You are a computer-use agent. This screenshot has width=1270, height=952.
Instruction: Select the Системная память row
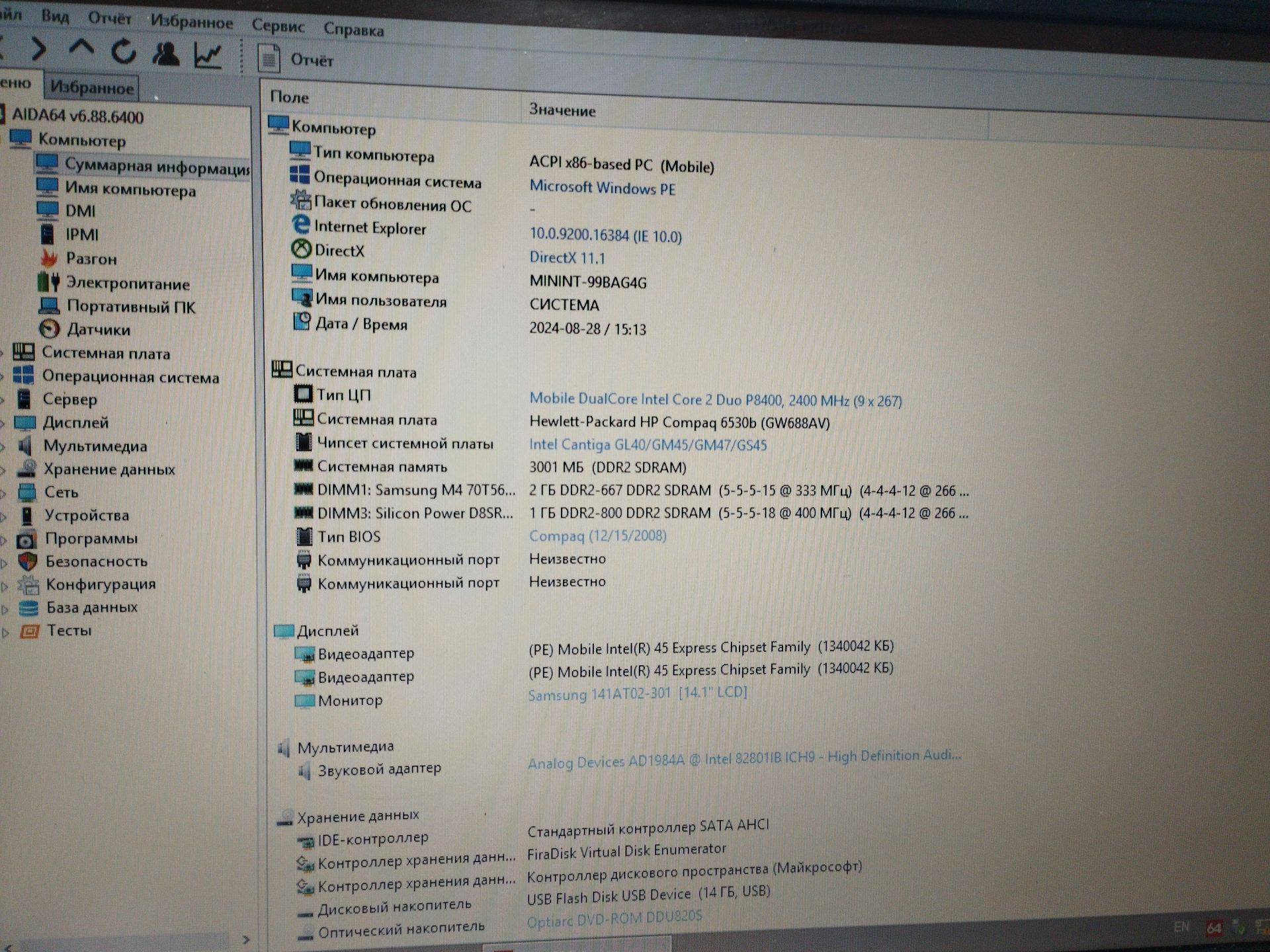(x=491, y=466)
